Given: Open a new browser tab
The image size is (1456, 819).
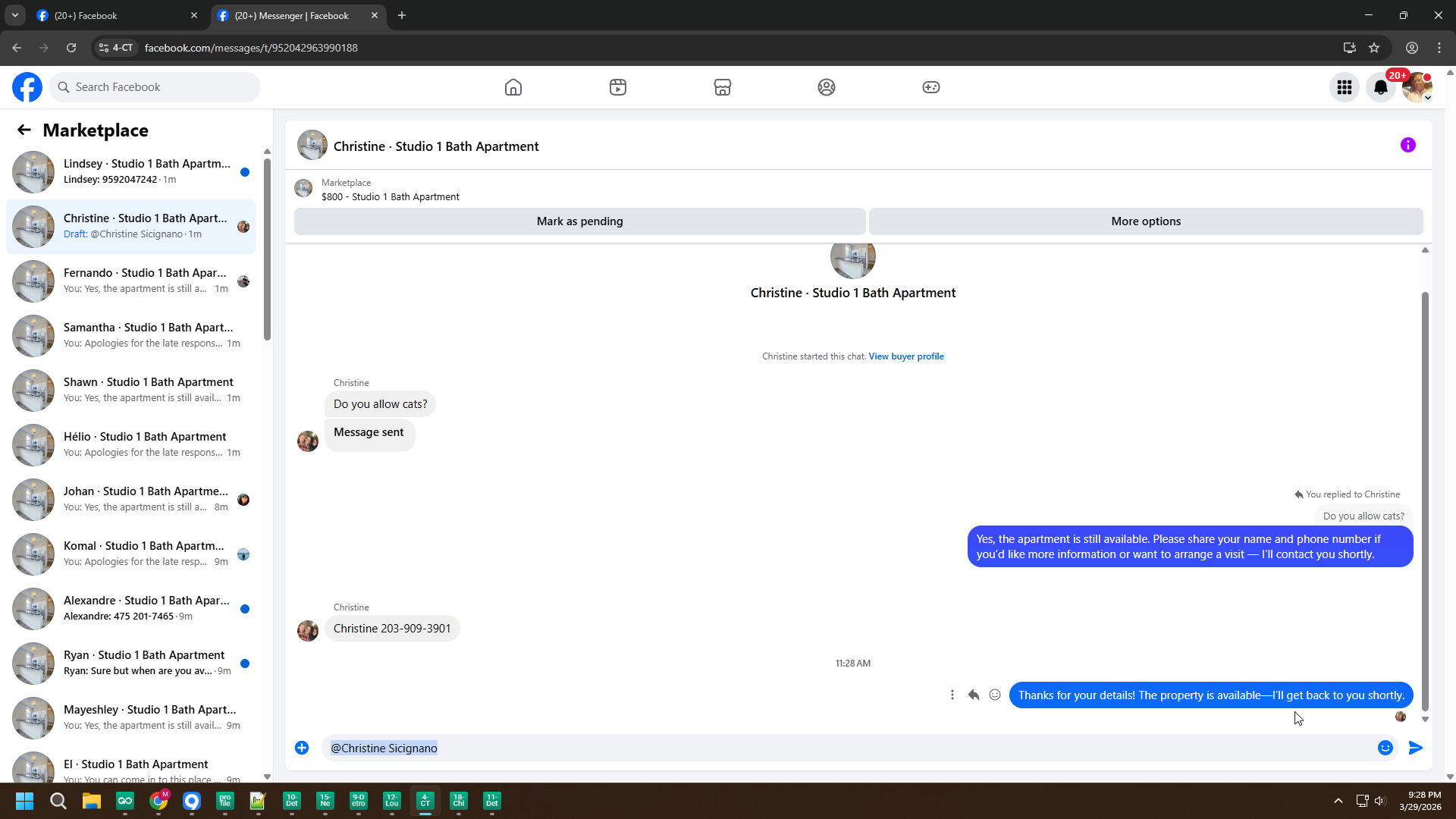Looking at the screenshot, I should (402, 15).
